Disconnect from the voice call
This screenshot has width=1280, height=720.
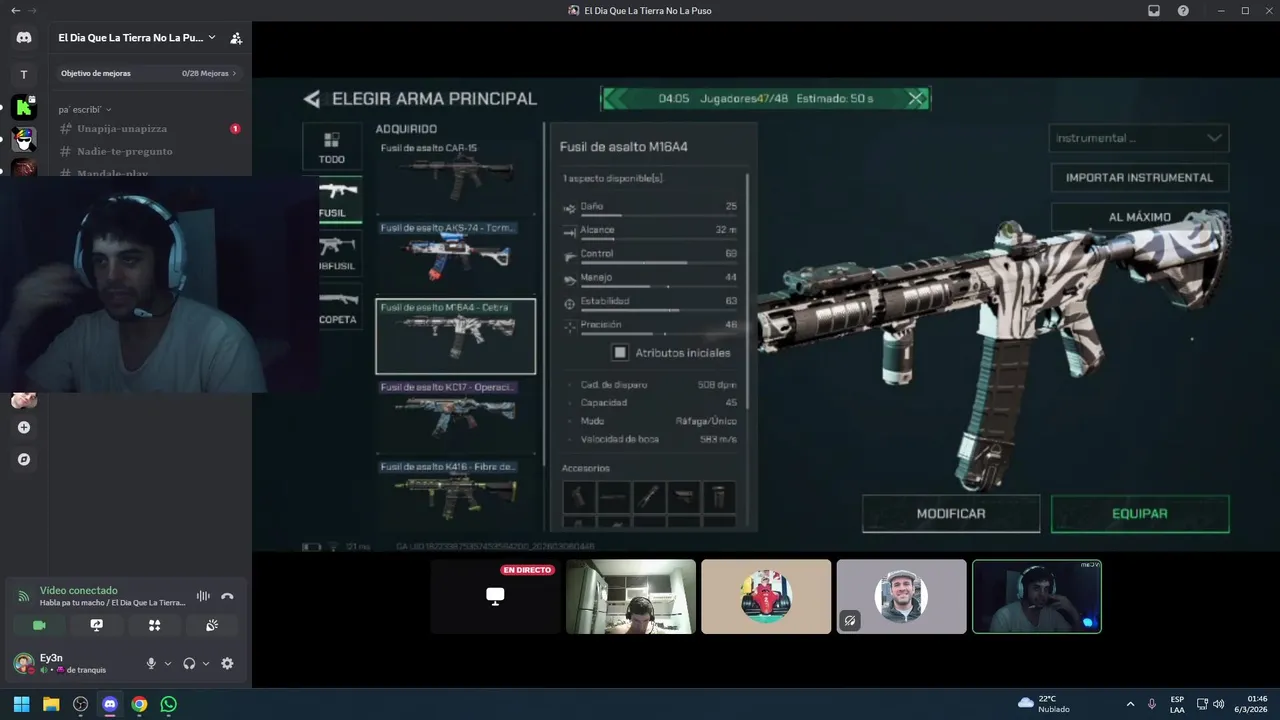(227, 596)
